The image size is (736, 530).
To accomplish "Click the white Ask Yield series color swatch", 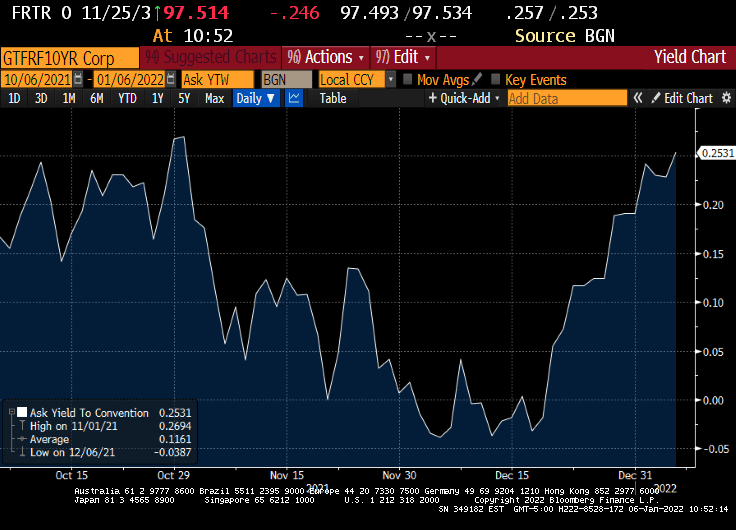I will tap(22, 412).
